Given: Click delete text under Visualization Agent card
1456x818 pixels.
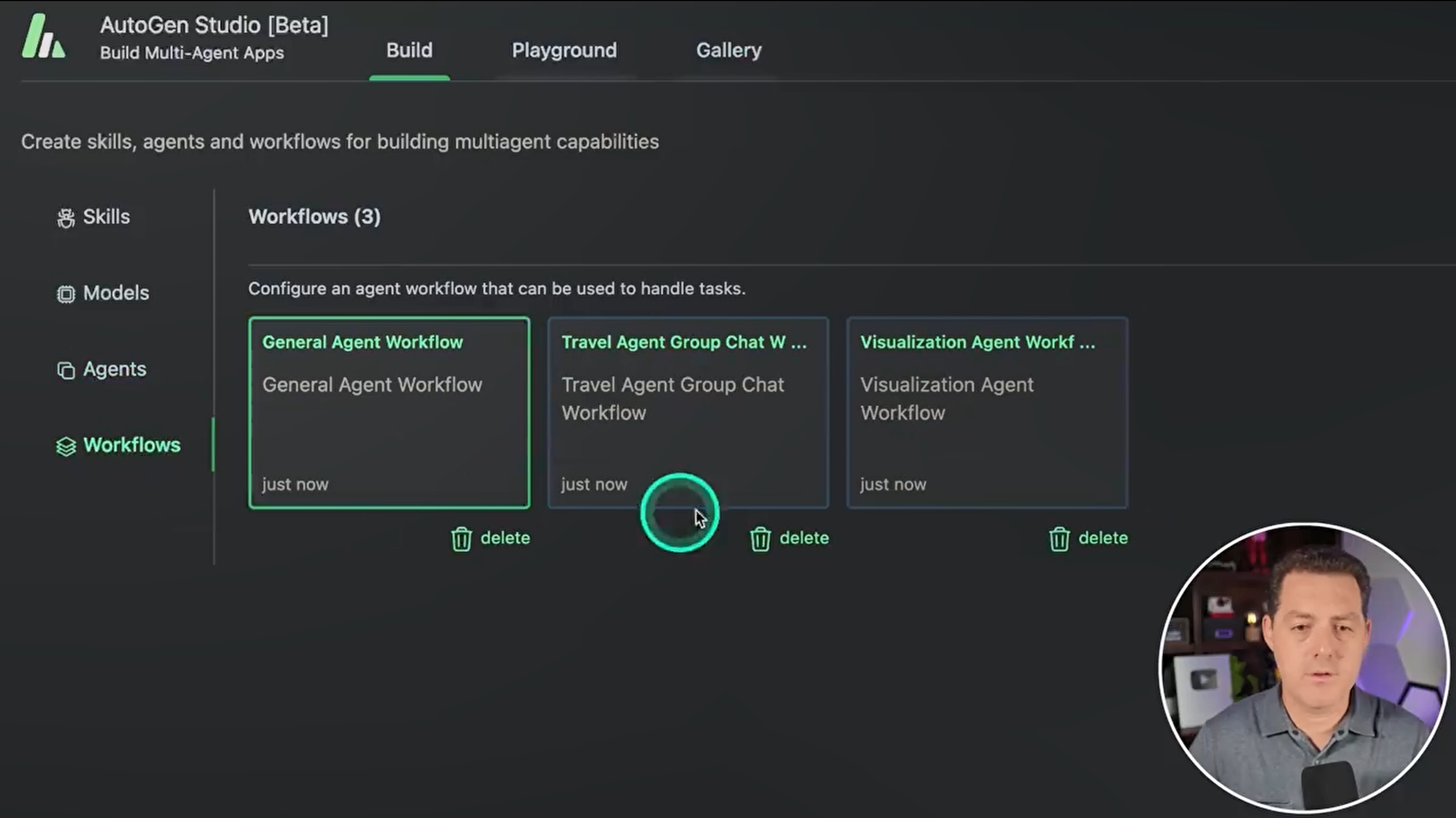Looking at the screenshot, I should 1103,538.
